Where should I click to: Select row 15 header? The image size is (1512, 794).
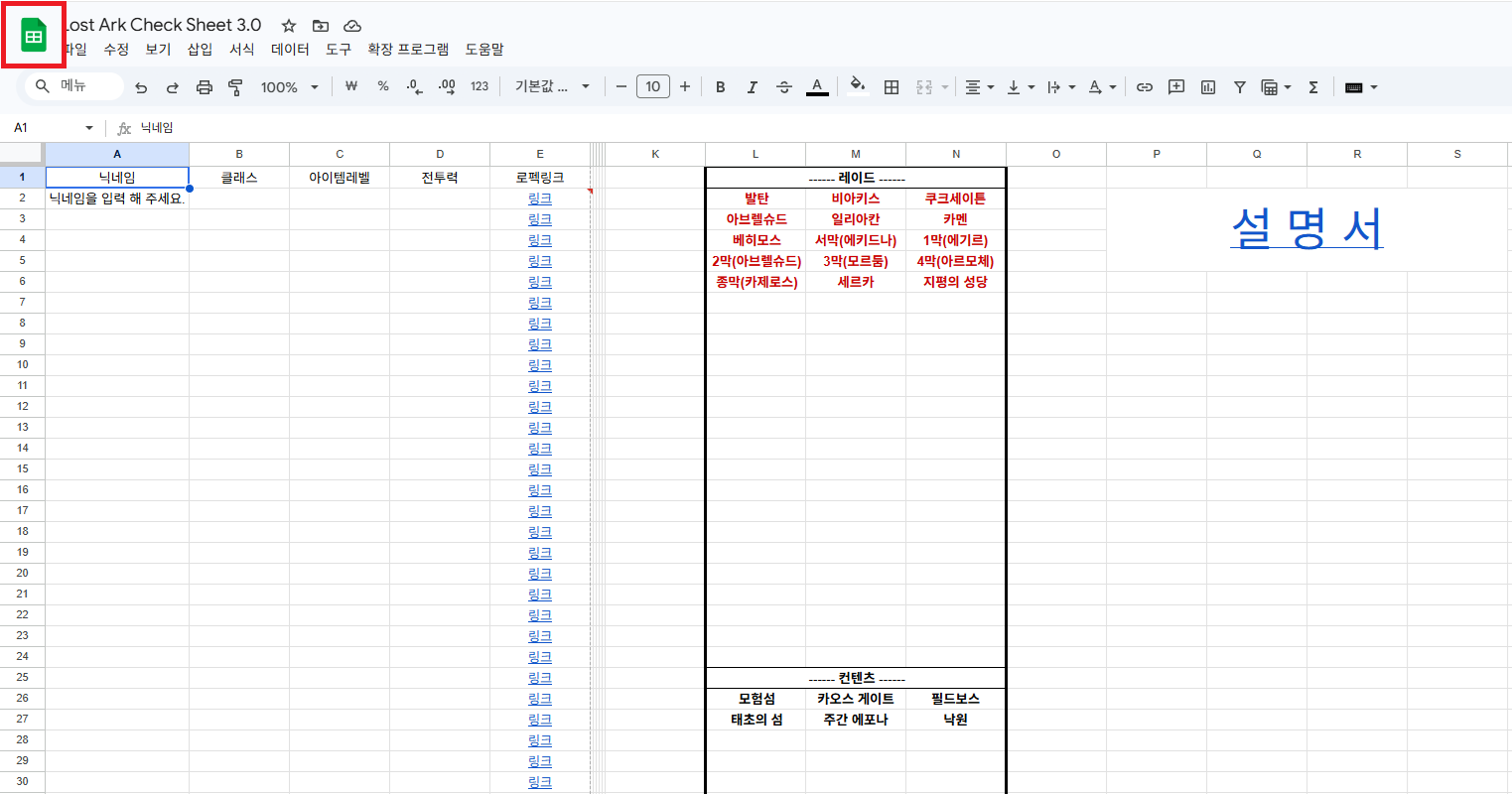22,468
